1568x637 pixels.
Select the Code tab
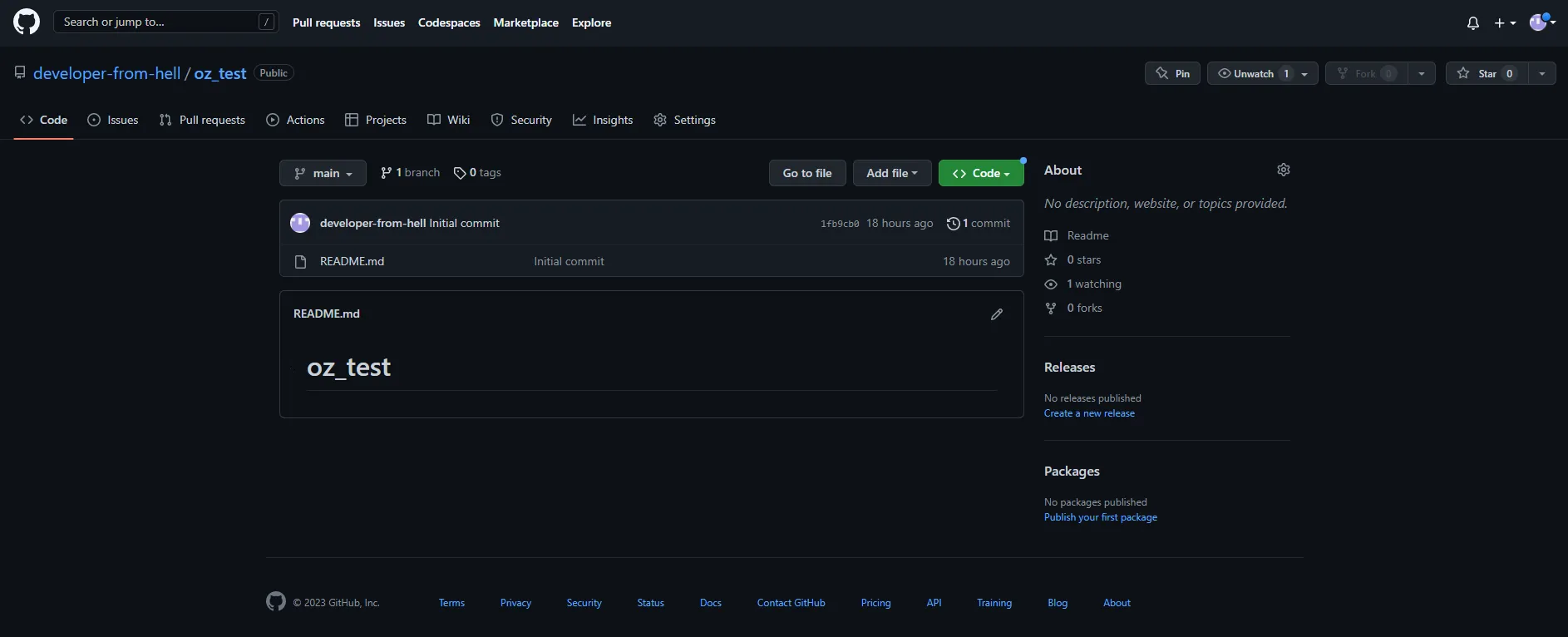pyautogui.click(x=43, y=120)
